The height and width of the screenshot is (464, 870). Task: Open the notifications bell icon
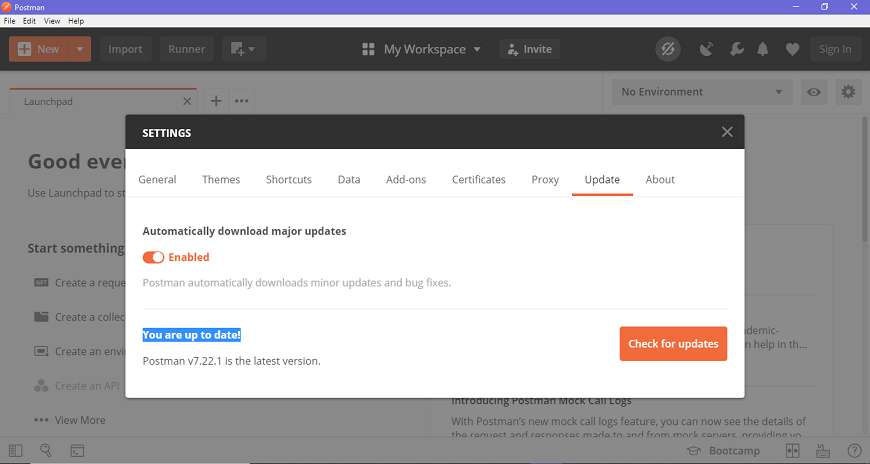point(763,49)
